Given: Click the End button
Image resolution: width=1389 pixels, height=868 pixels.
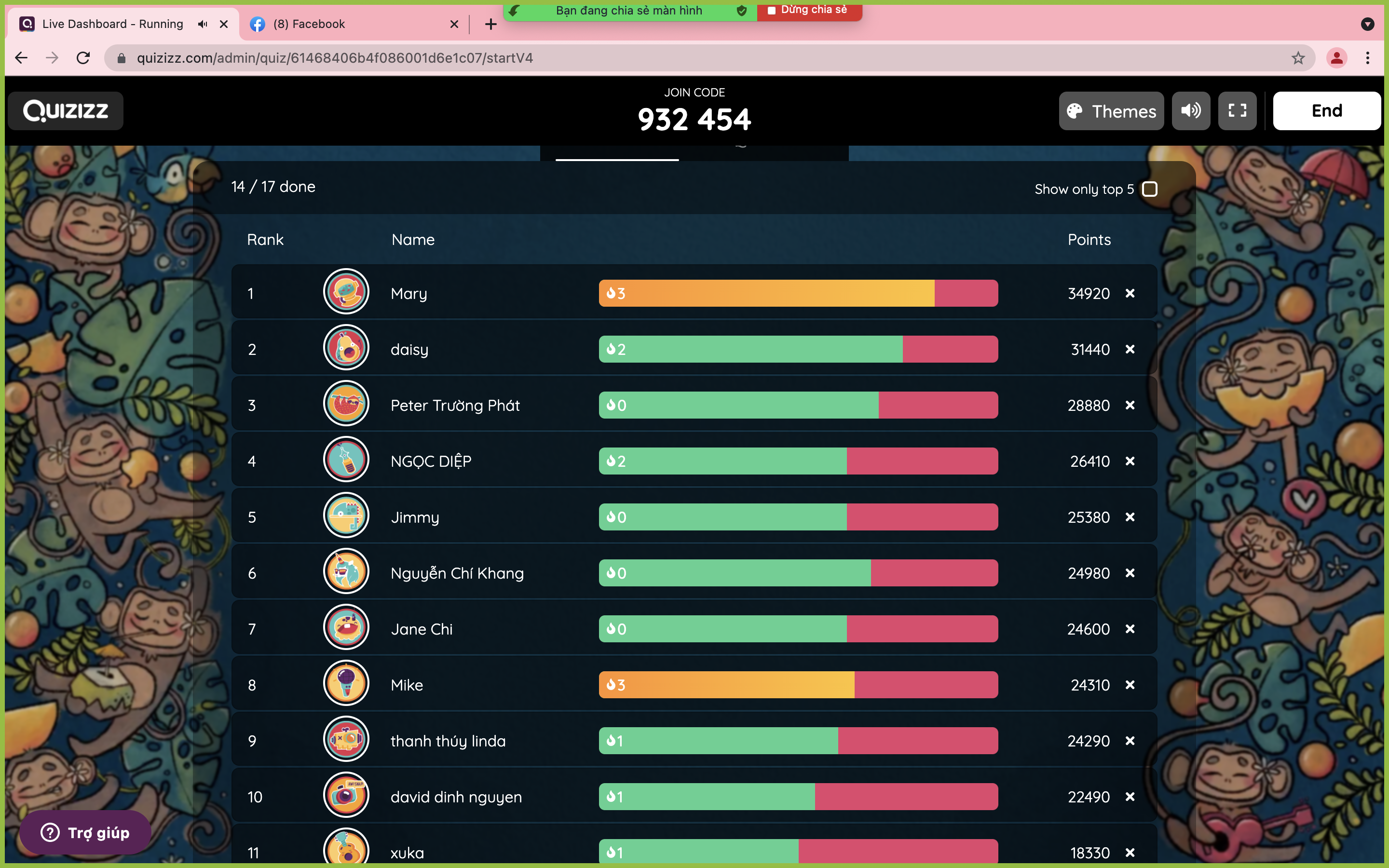Looking at the screenshot, I should coord(1327,111).
